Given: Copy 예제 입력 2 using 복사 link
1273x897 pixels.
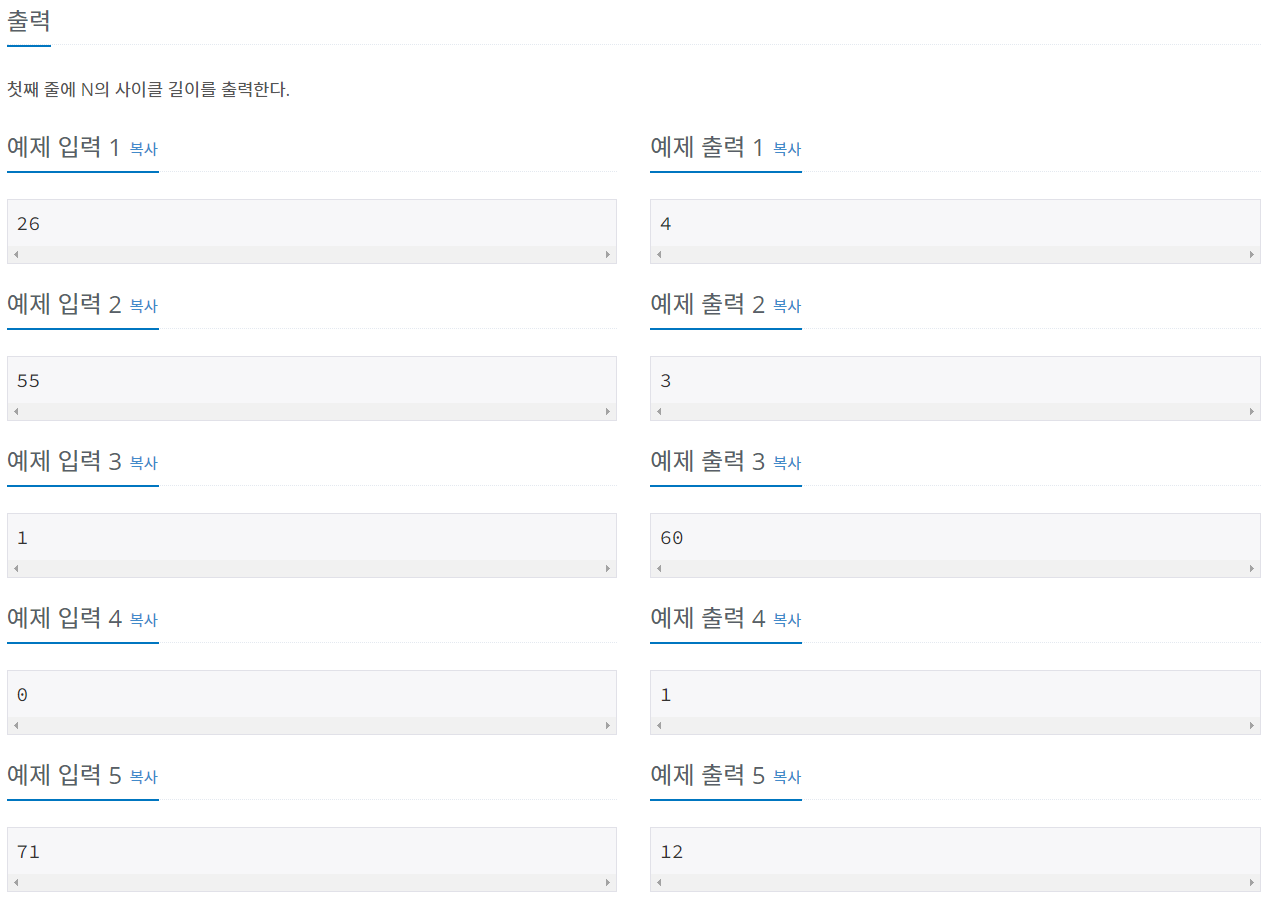Looking at the screenshot, I should [143, 306].
